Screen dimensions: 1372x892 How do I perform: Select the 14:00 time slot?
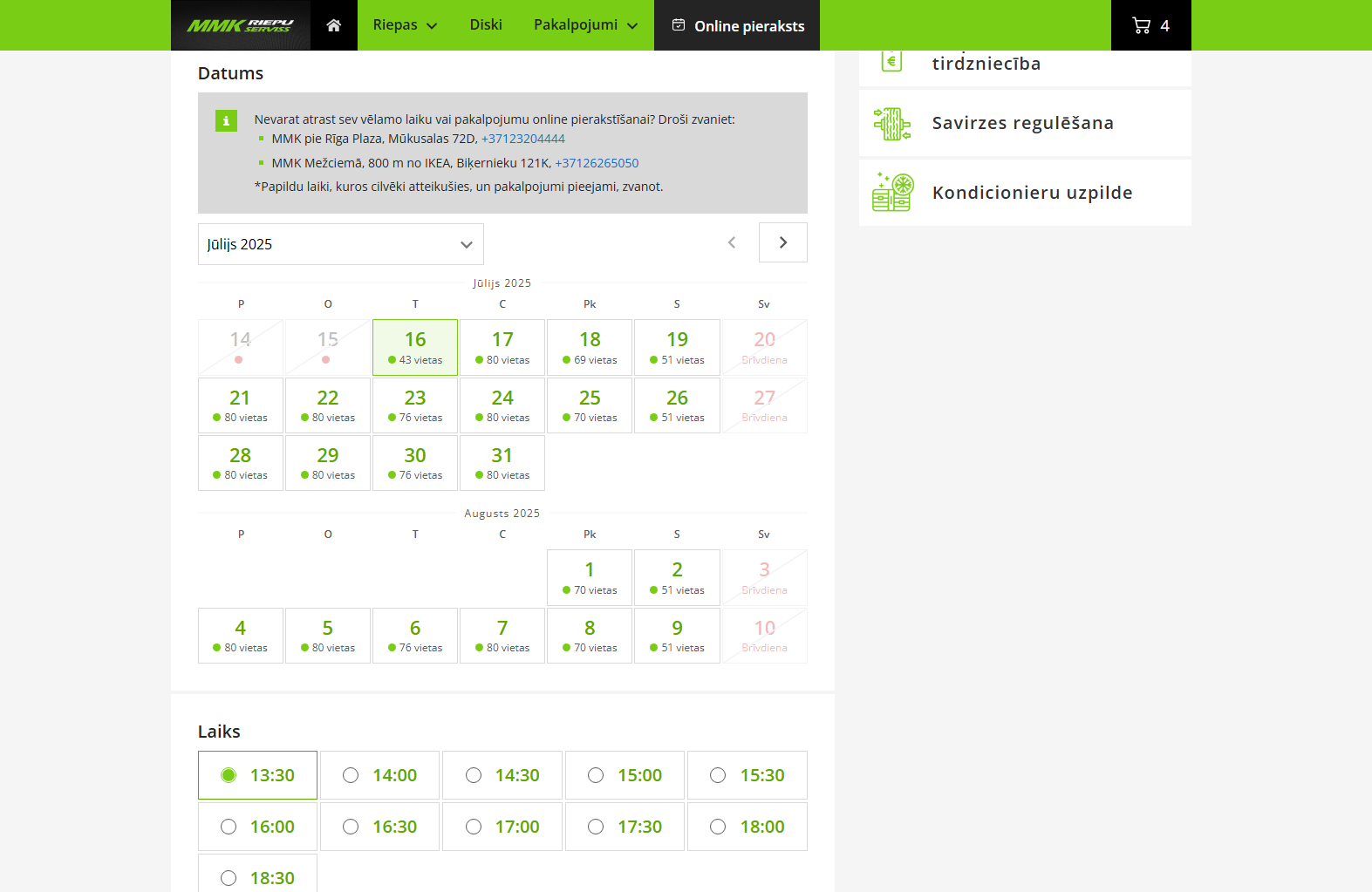(x=380, y=775)
